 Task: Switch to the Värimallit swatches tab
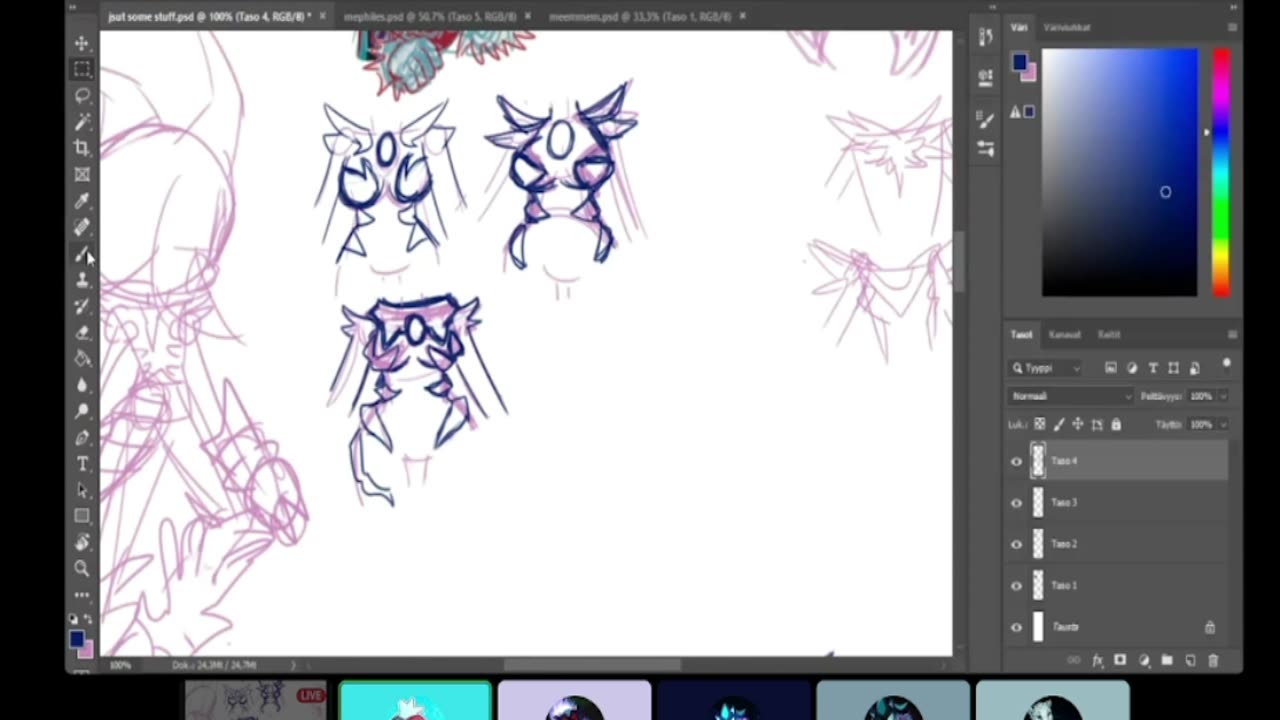[x=1067, y=27]
